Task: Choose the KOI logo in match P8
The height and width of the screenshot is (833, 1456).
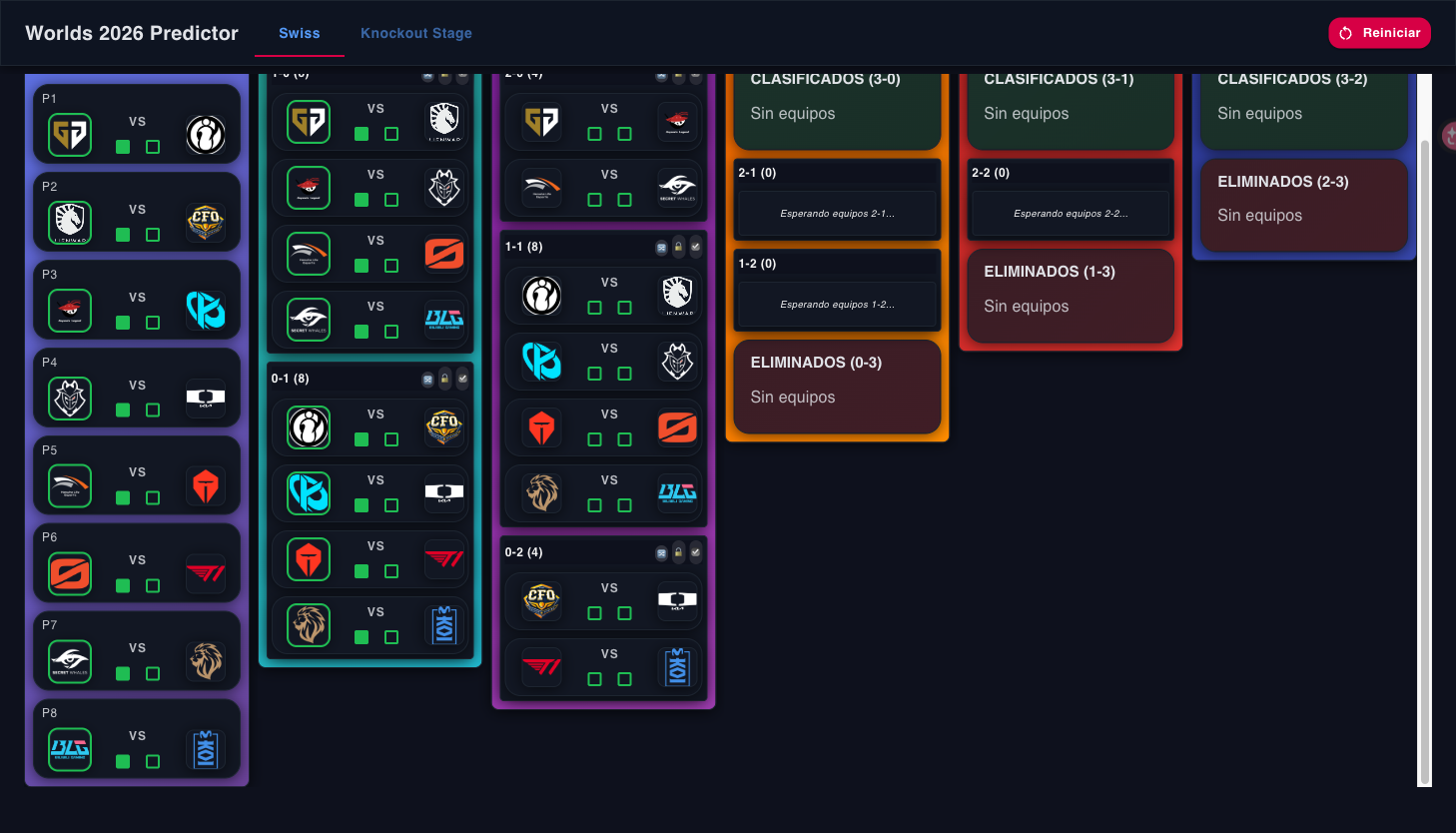Action: click(206, 749)
